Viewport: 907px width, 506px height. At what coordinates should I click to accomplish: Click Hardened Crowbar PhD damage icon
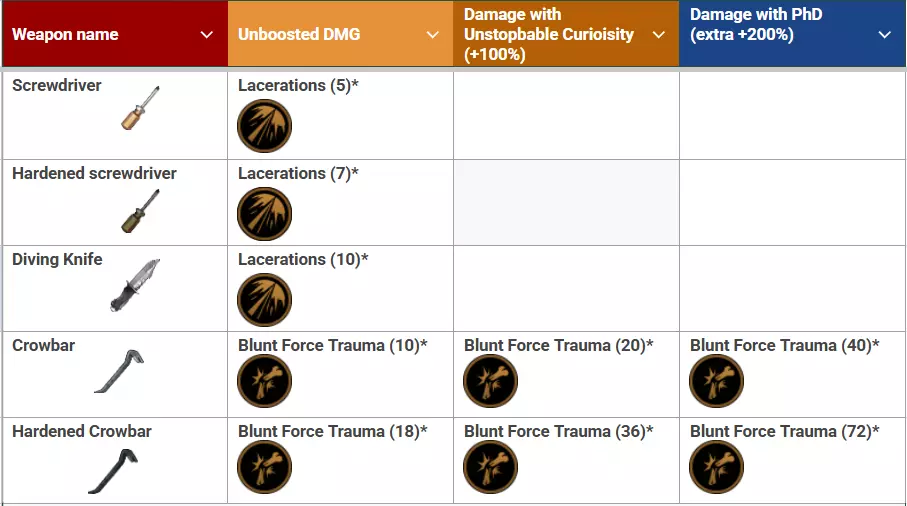[716, 468]
